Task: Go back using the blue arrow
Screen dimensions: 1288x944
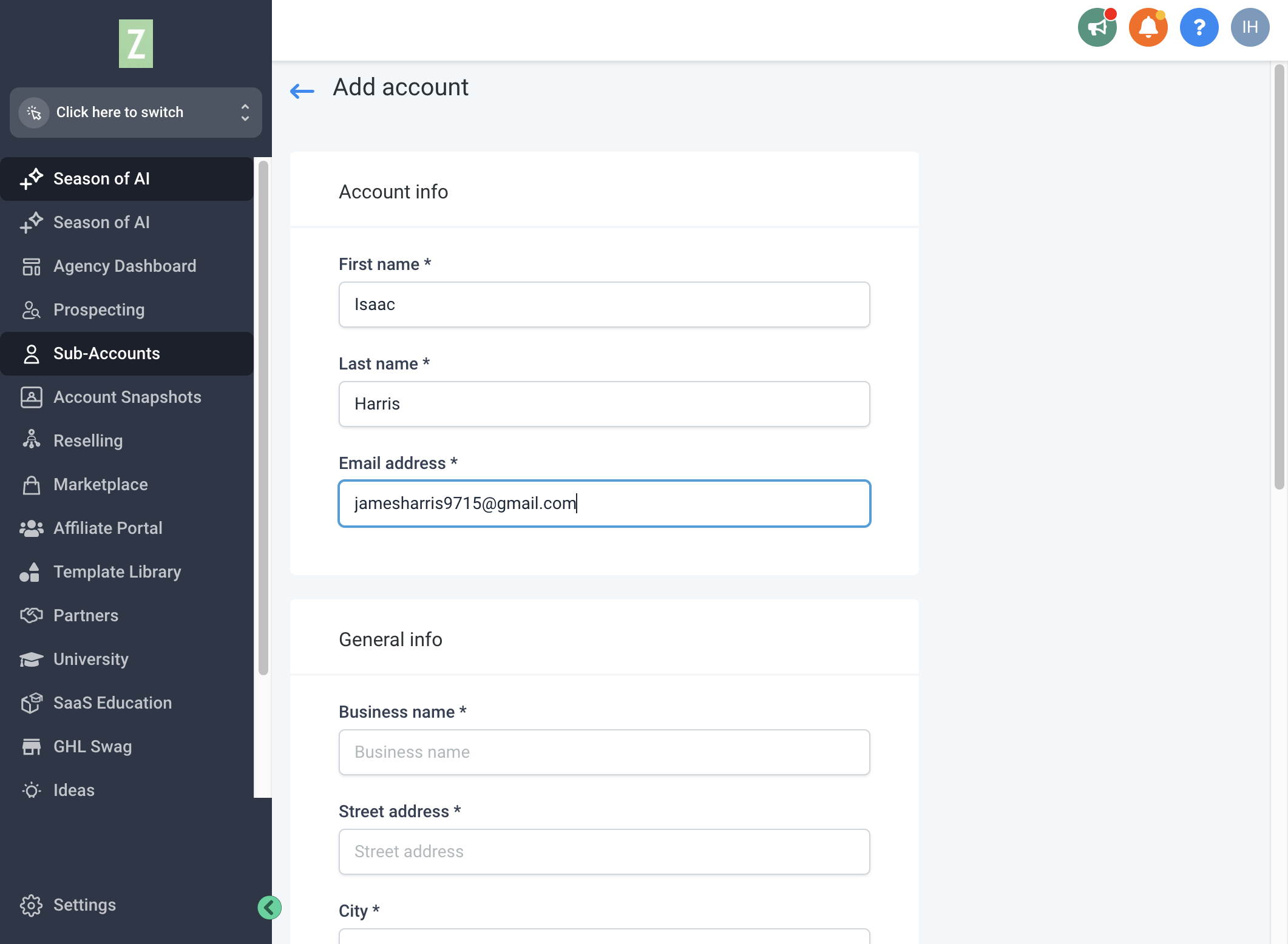Action: (302, 91)
